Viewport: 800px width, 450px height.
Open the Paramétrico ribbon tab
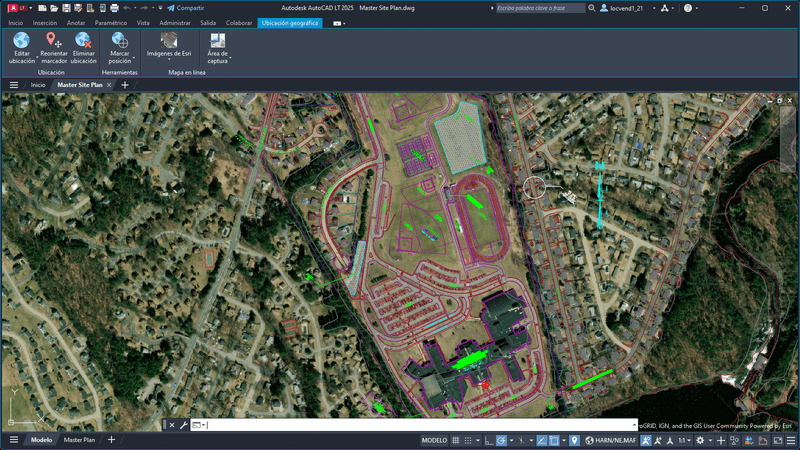[111, 23]
